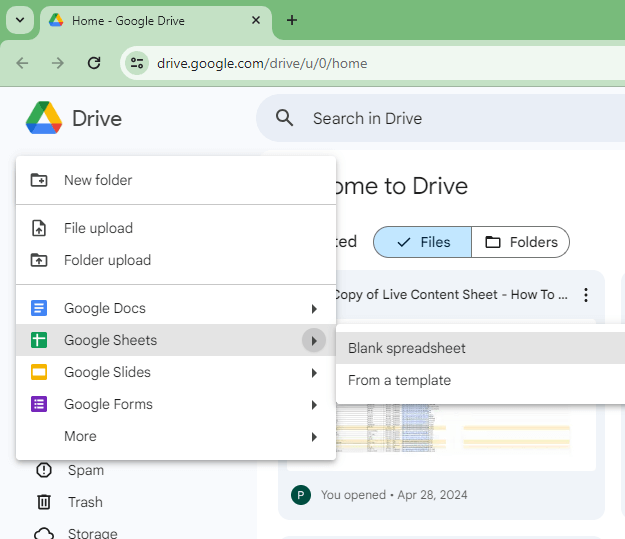Click the folder icon in Folders chip
The width and height of the screenshot is (625, 539).
(x=493, y=242)
